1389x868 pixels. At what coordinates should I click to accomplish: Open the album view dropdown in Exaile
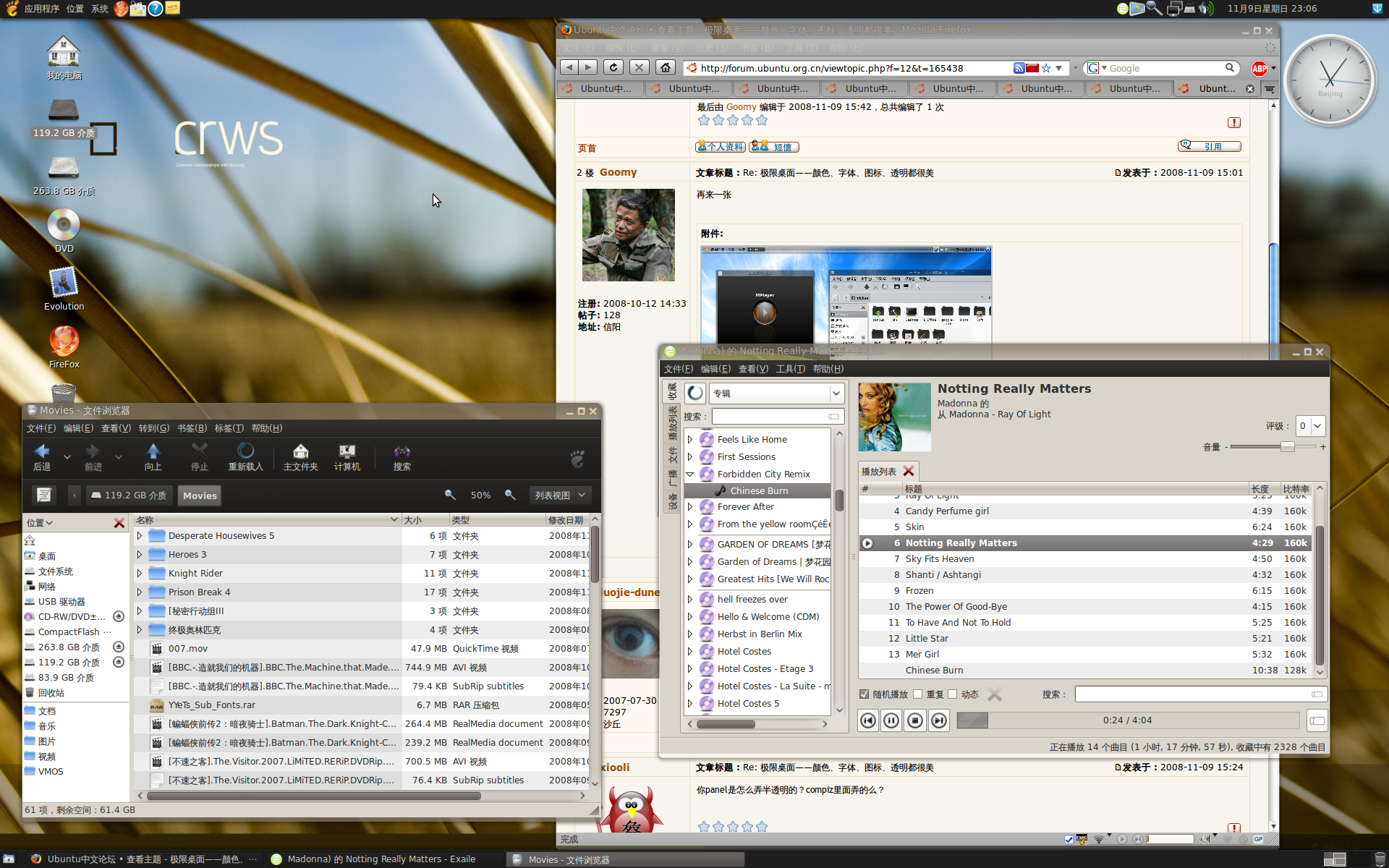click(x=776, y=393)
